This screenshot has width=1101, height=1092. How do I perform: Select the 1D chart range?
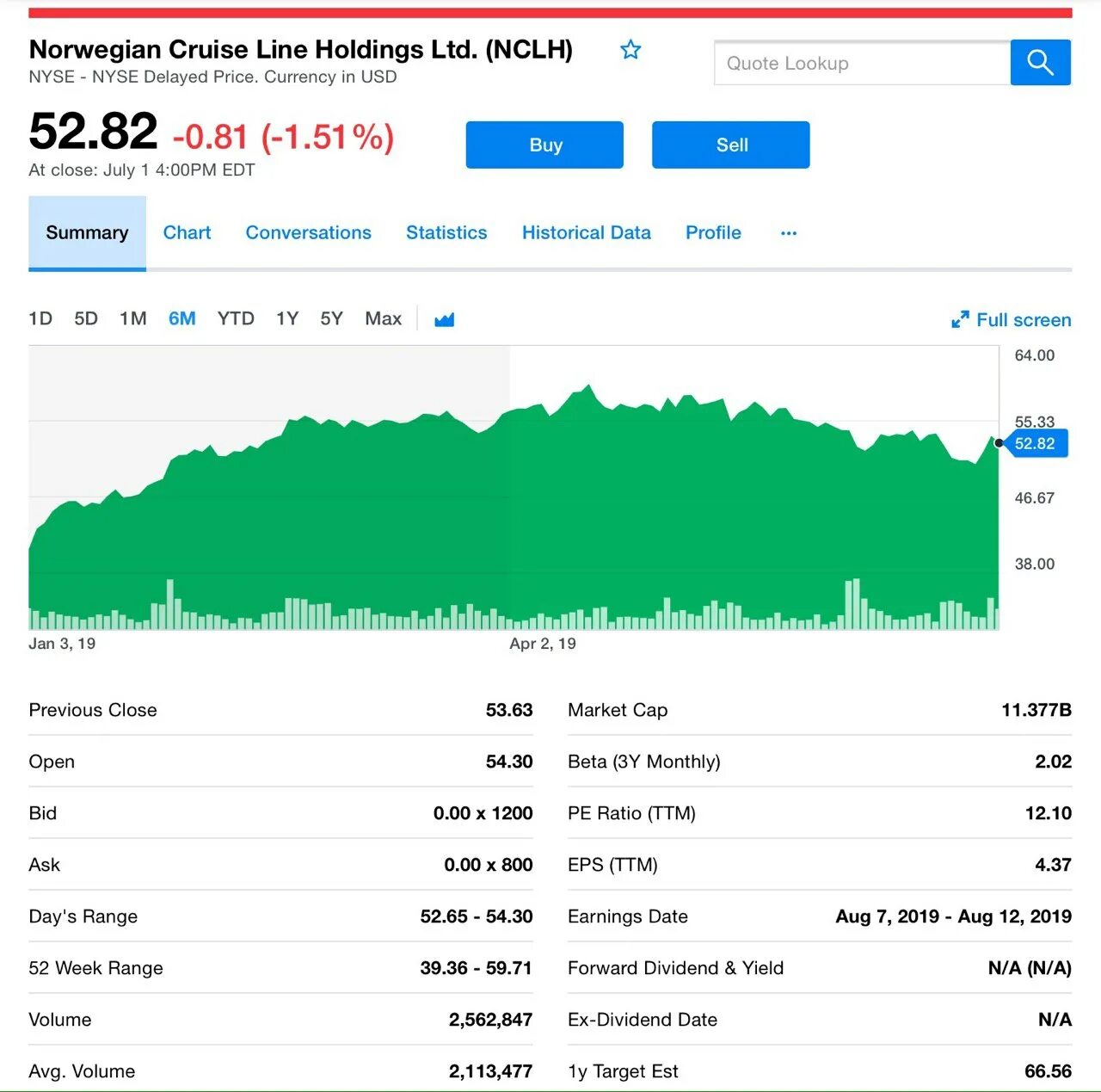click(x=40, y=319)
